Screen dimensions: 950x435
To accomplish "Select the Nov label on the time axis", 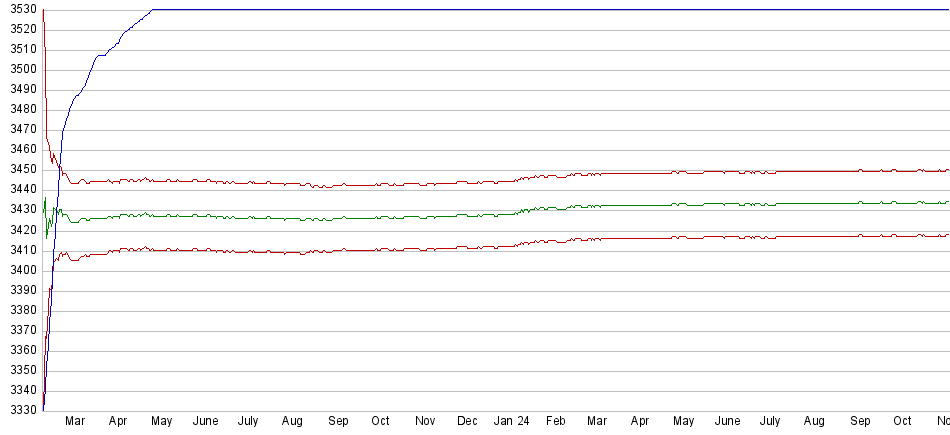I will [425, 422].
